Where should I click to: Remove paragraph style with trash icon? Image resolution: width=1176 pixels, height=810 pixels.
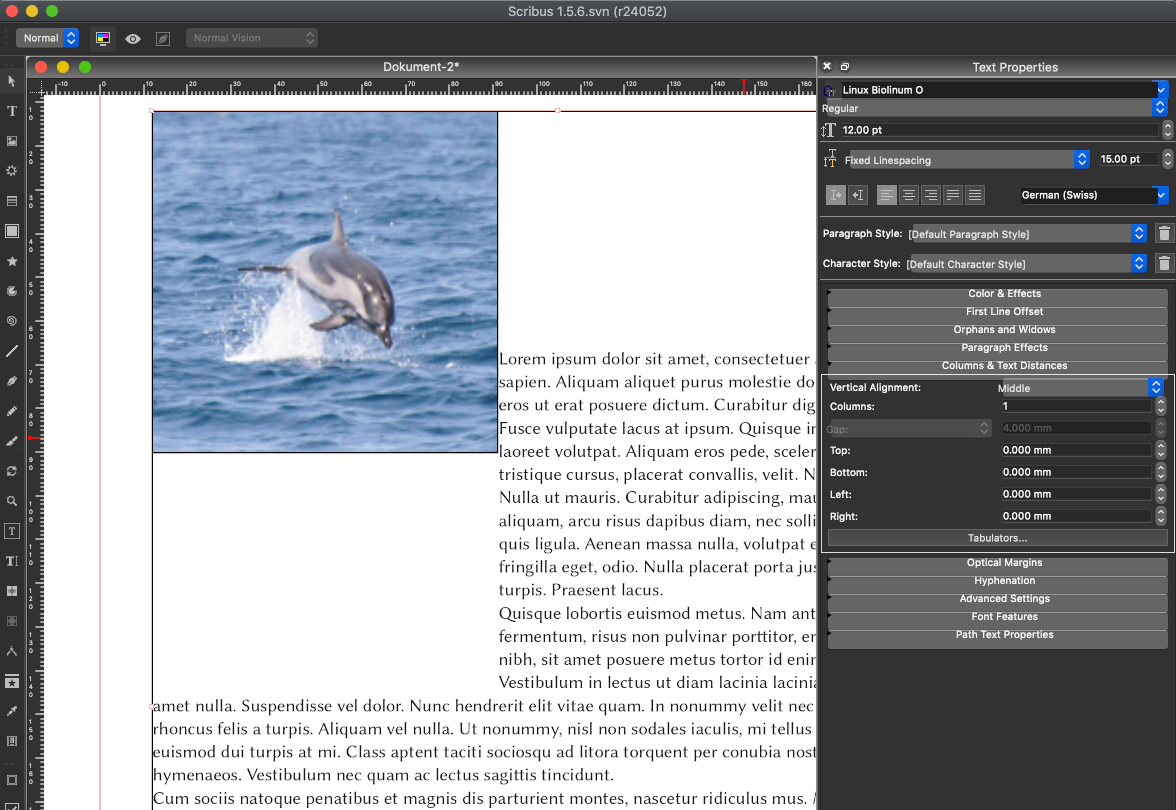(1164, 234)
